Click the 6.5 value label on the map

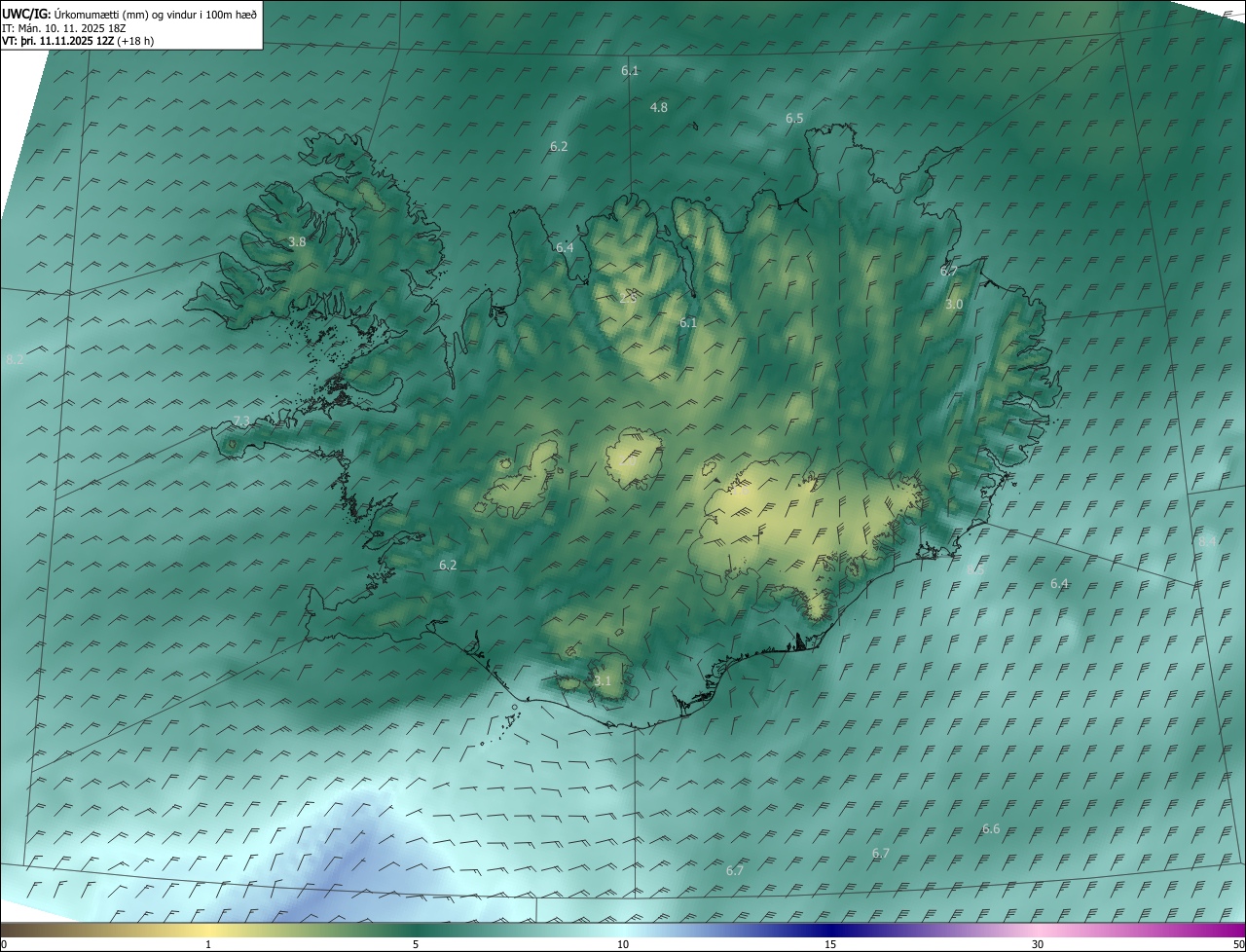[794, 118]
